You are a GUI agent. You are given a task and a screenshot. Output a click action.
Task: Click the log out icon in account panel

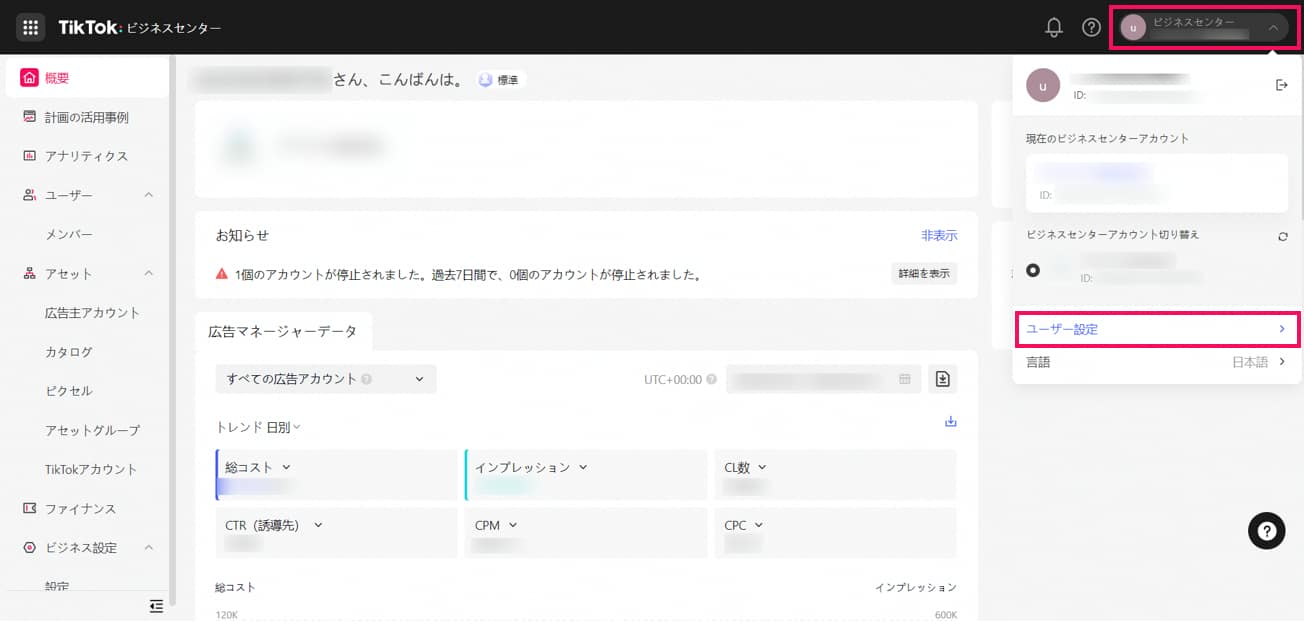pos(1281,85)
